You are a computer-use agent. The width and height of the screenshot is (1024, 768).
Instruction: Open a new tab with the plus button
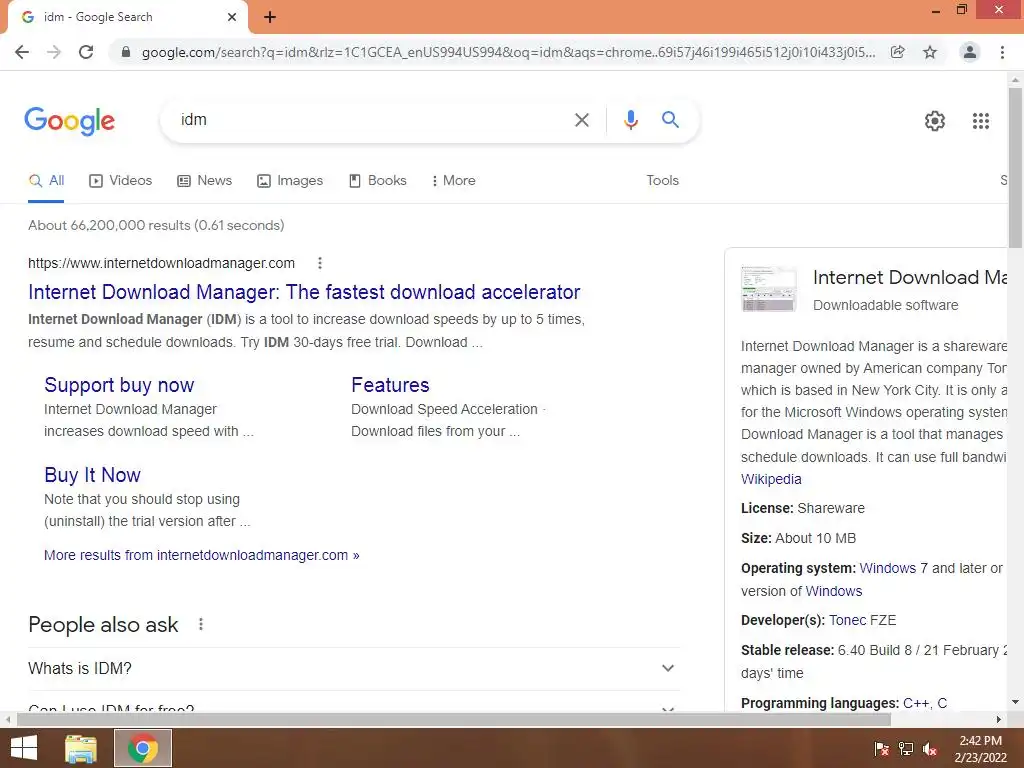tap(270, 17)
